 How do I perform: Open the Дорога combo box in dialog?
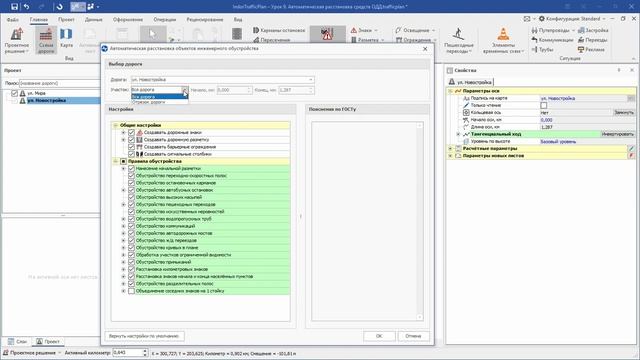222,80
